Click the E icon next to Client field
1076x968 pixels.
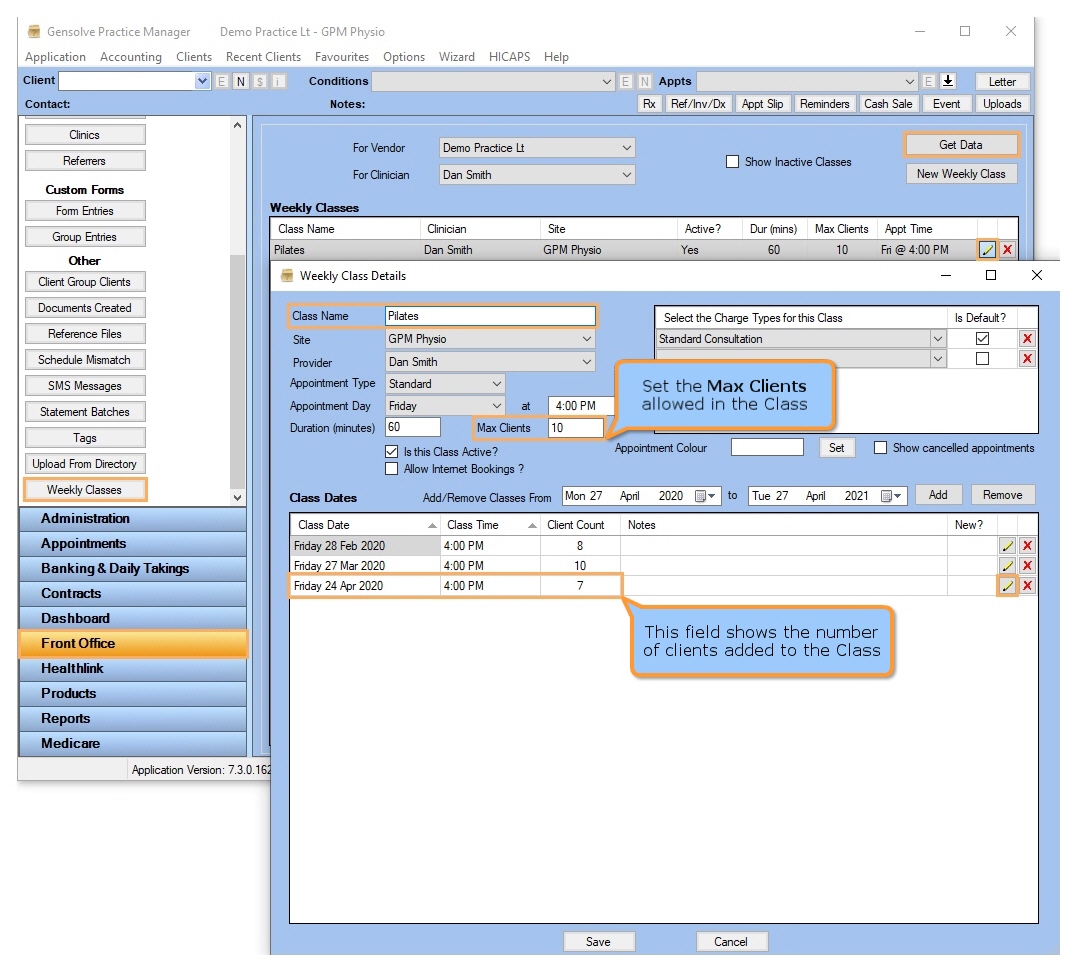pos(222,81)
